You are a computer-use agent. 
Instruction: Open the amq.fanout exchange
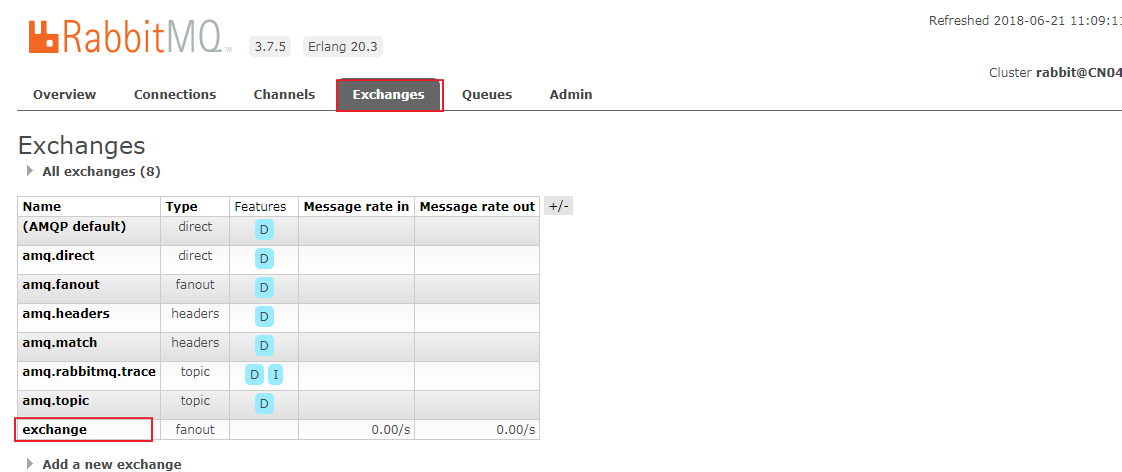tap(61, 285)
